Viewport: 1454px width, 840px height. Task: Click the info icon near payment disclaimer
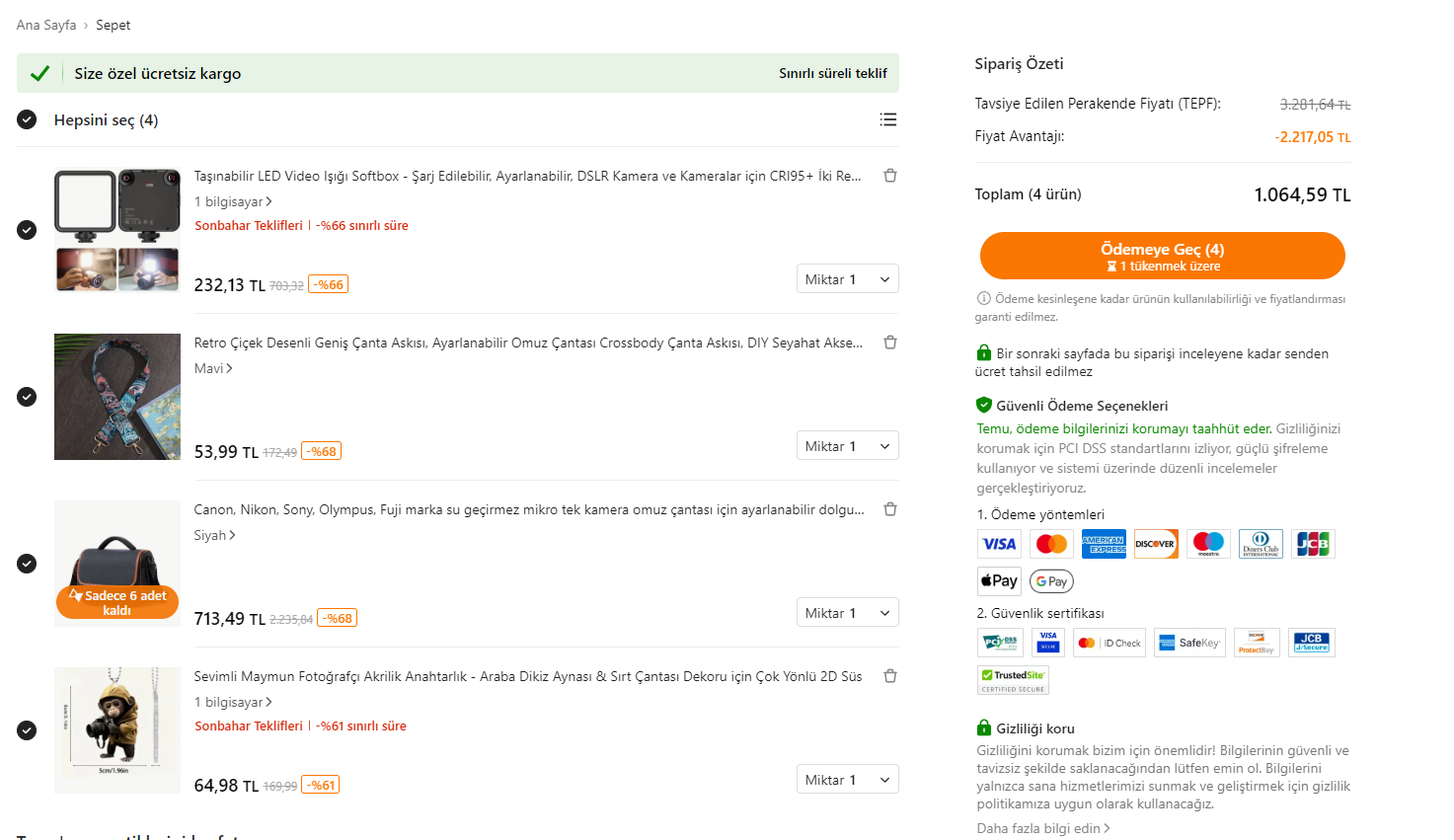(x=983, y=298)
